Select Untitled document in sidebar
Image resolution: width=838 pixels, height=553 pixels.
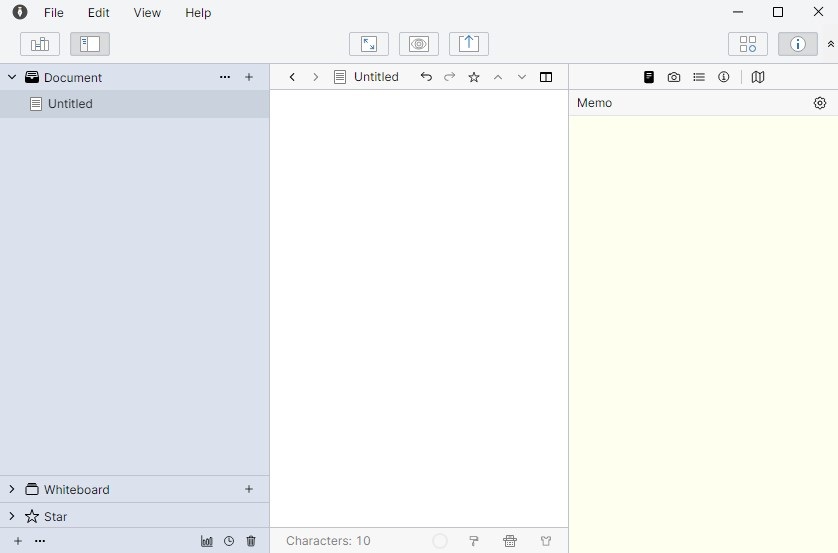point(70,104)
